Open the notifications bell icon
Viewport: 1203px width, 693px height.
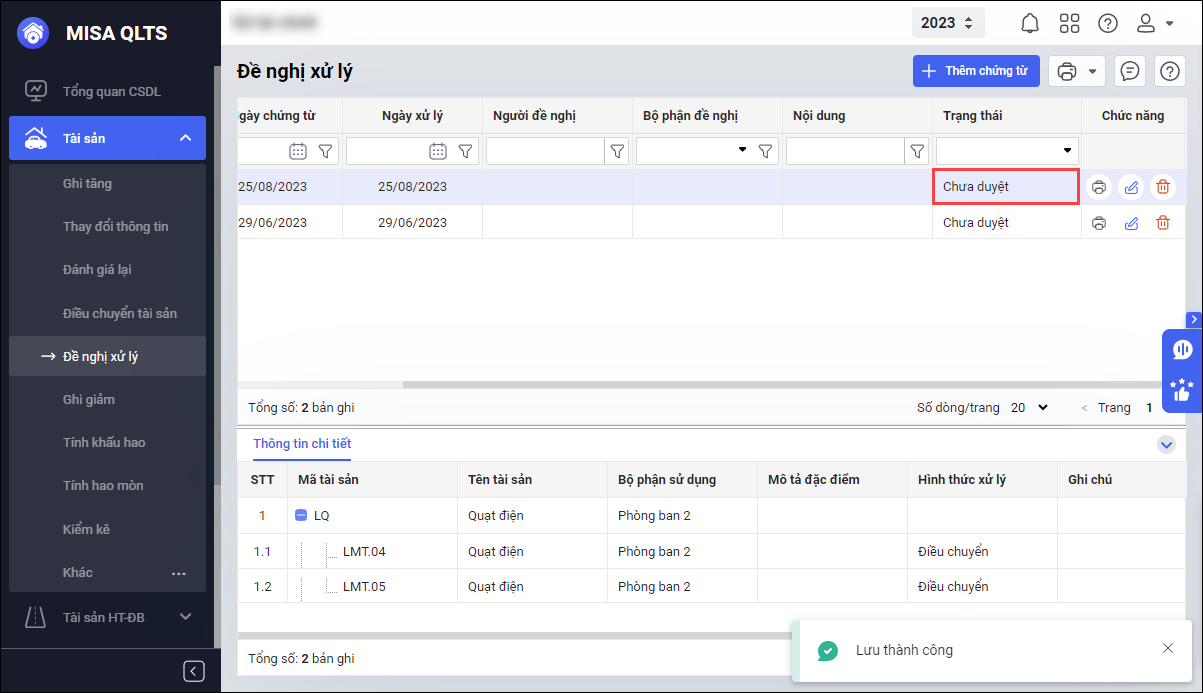pyautogui.click(x=1029, y=23)
